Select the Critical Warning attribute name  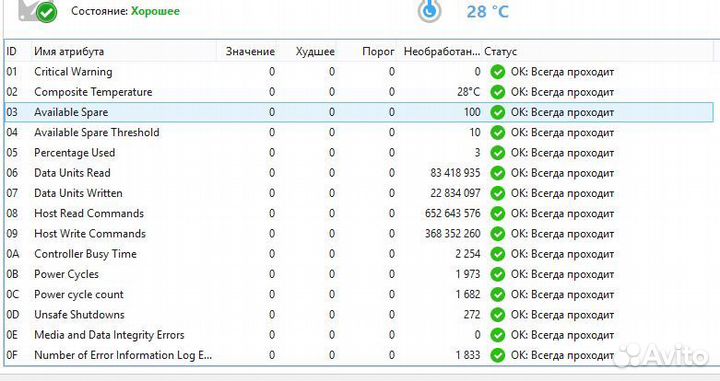73,72
